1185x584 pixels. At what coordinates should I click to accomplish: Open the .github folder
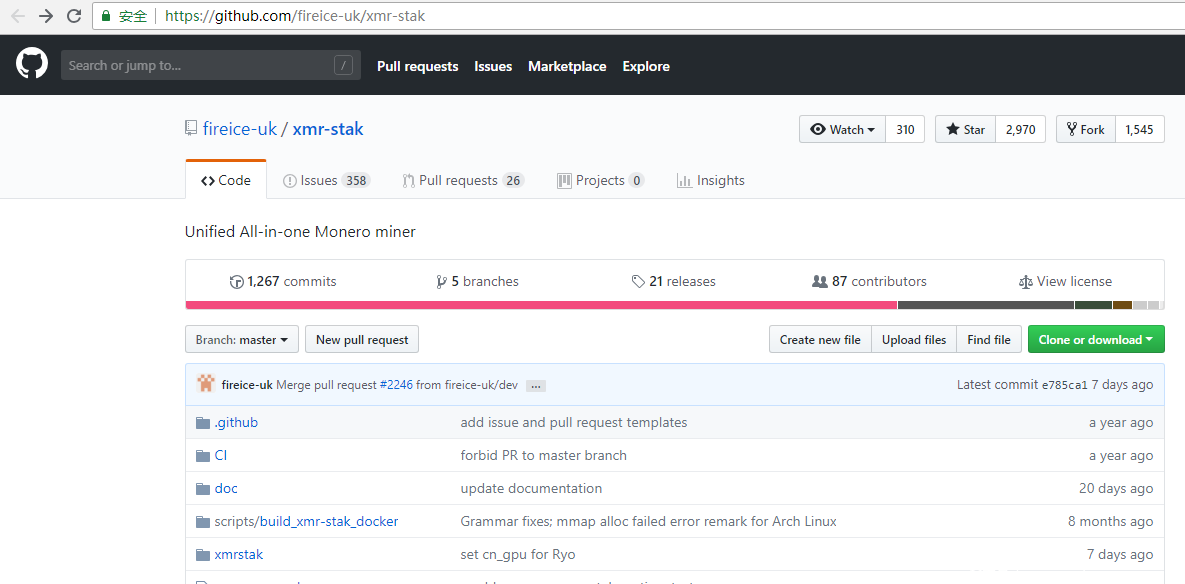tap(236, 422)
